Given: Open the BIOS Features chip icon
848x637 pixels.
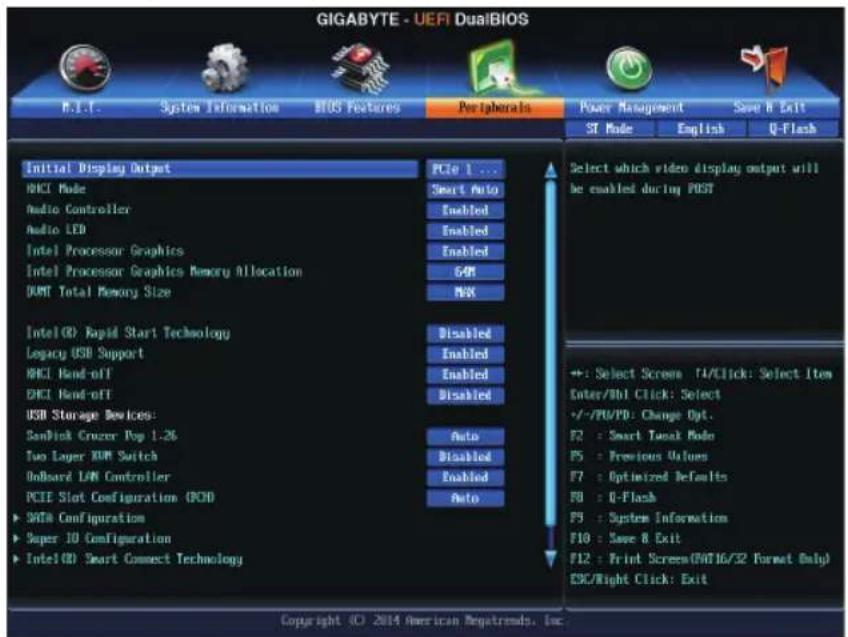Looking at the screenshot, I should click(x=361, y=68).
